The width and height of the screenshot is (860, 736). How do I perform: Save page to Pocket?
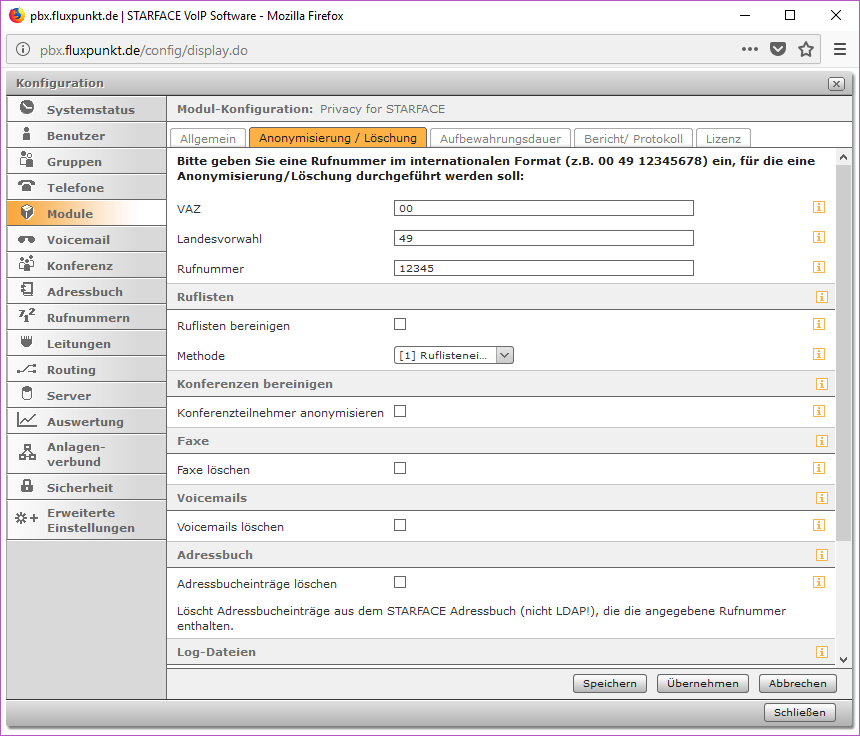click(x=778, y=49)
